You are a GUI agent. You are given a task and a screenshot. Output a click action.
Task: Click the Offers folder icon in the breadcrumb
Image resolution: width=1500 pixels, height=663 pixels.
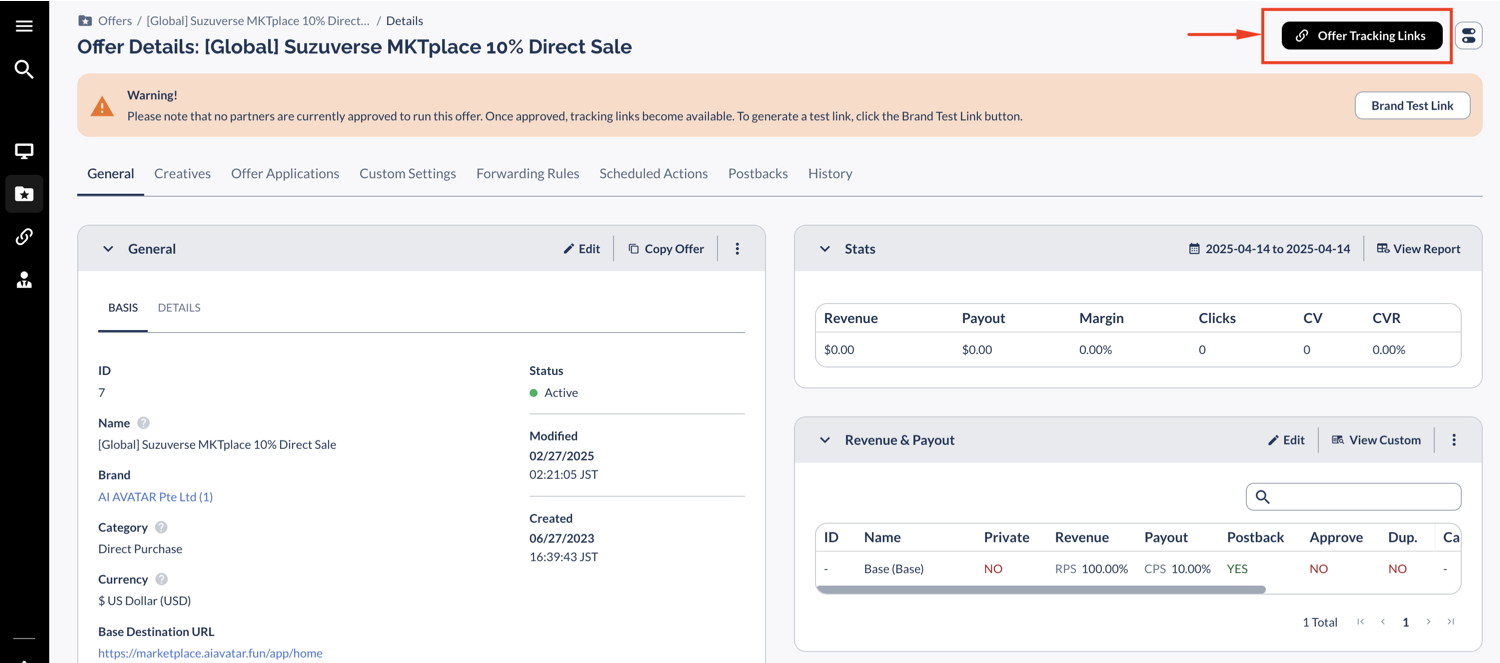click(x=85, y=21)
